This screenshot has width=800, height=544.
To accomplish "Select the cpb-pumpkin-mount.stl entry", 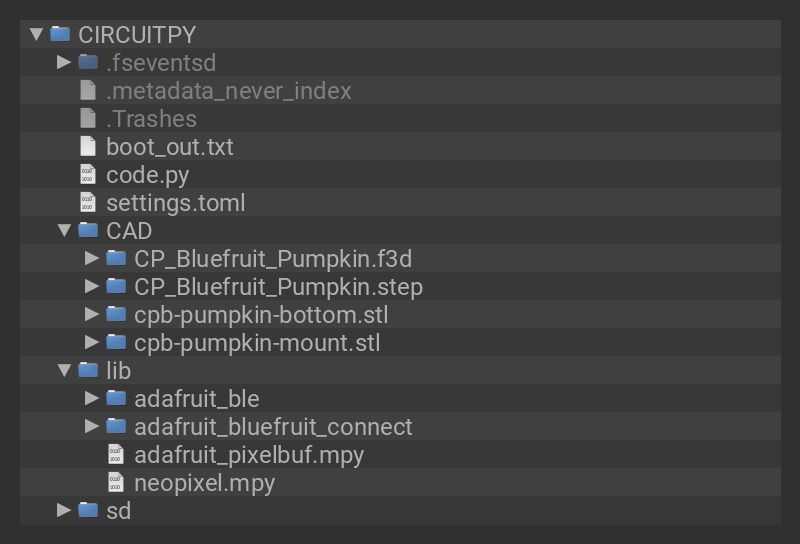I will pyautogui.click(x=257, y=342).
